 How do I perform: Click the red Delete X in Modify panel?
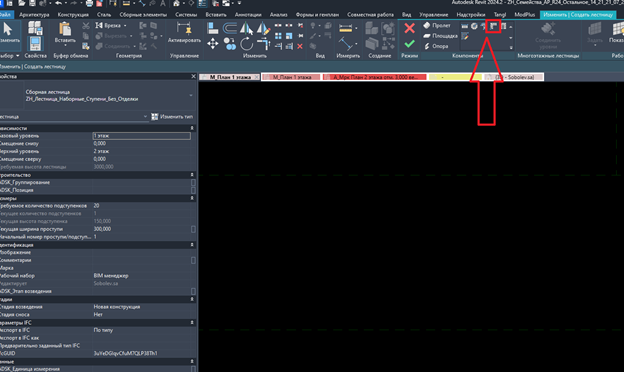[x=300, y=47]
